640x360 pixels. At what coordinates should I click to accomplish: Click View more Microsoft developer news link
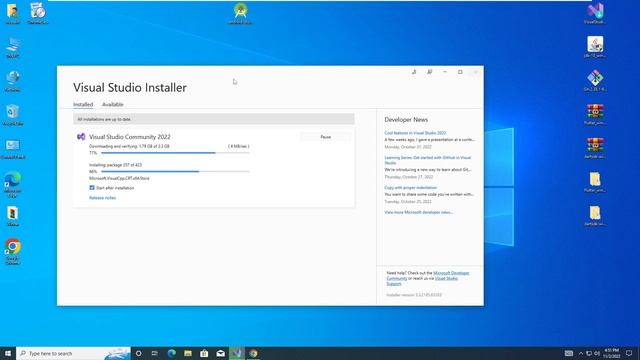pos(419,212)
